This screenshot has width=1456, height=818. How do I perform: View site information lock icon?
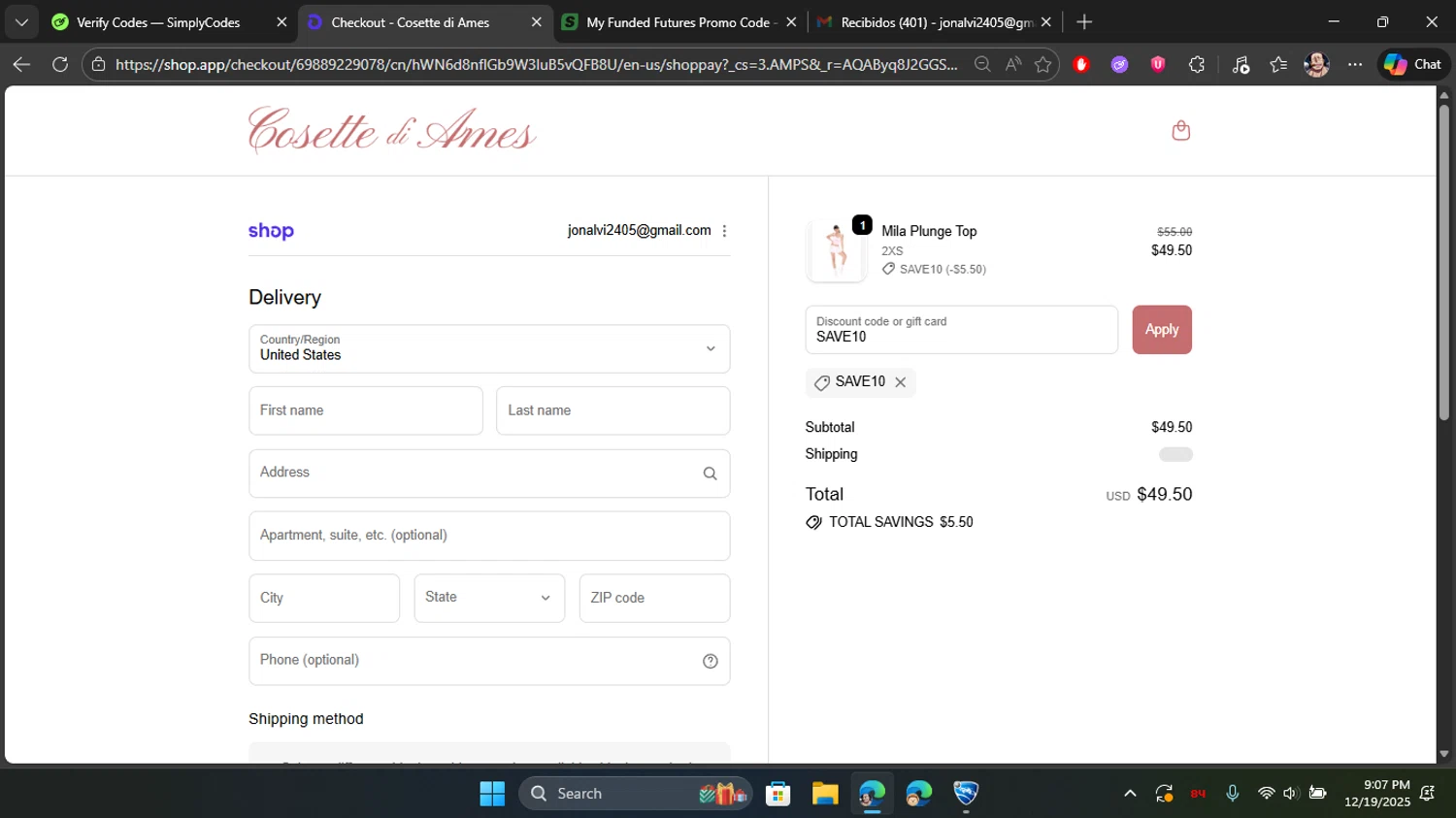[x=98, y=64]
